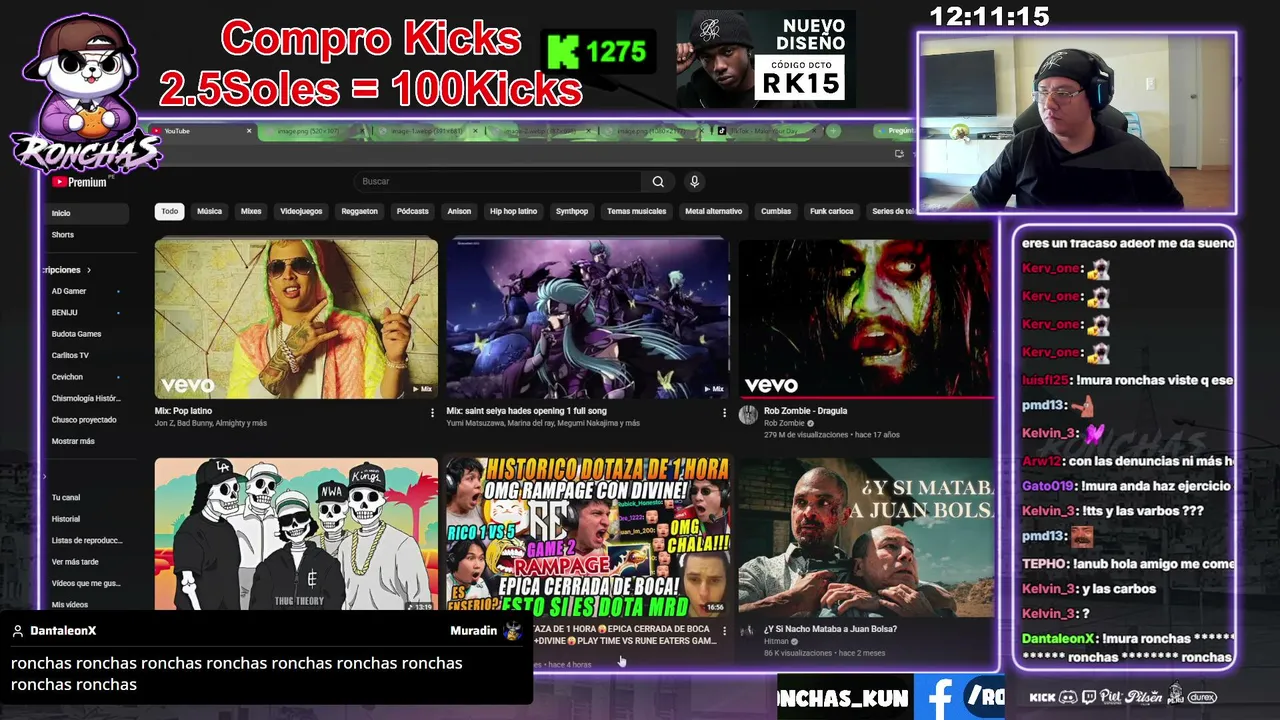Open options menu for Mix: Pop latino
This screenshot has height=720, width=1280.
pyautogui.click(x=432, y=412)
